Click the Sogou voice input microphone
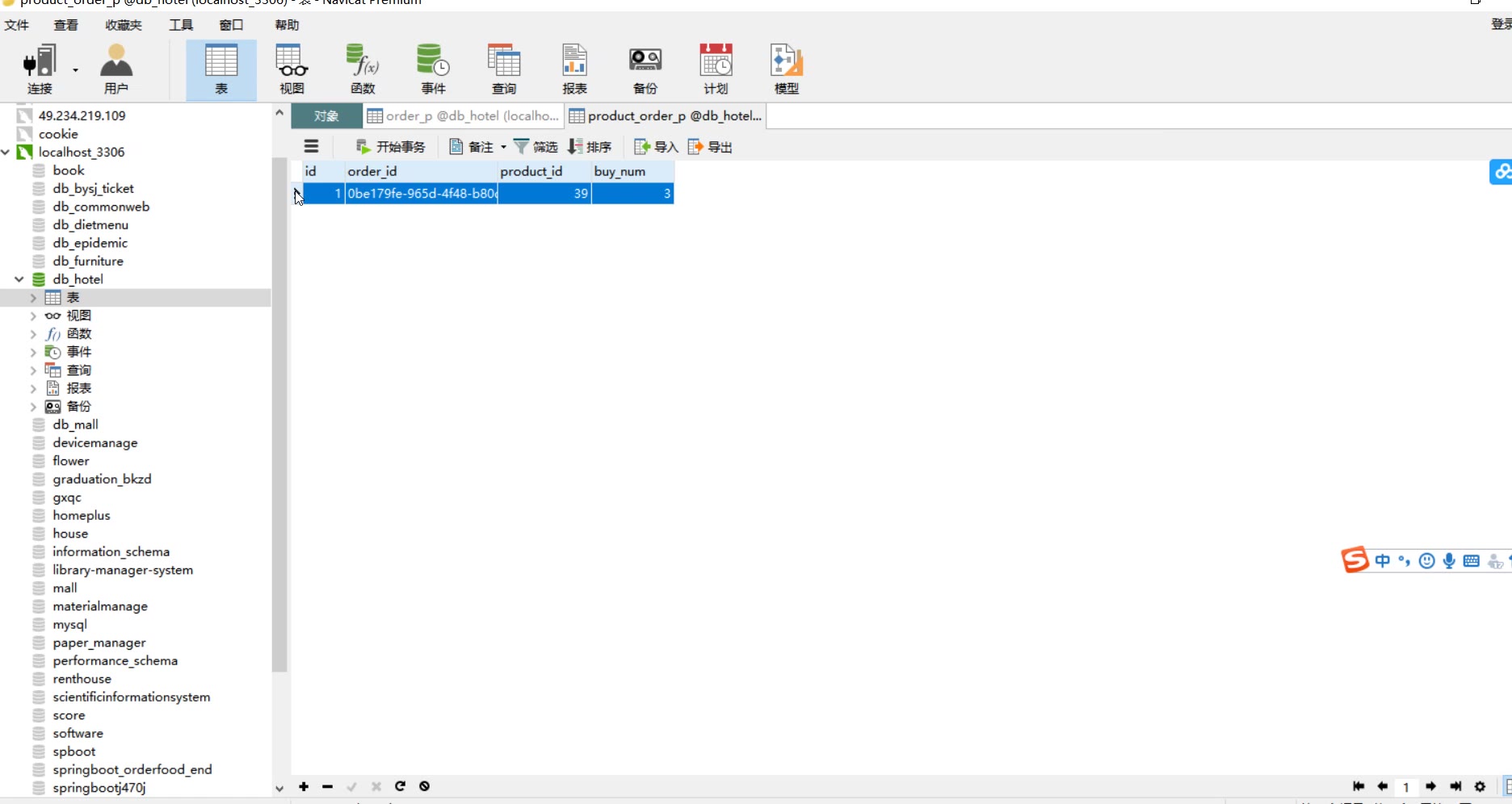This screenshot has width=1512, height=804. (1449, 560)
